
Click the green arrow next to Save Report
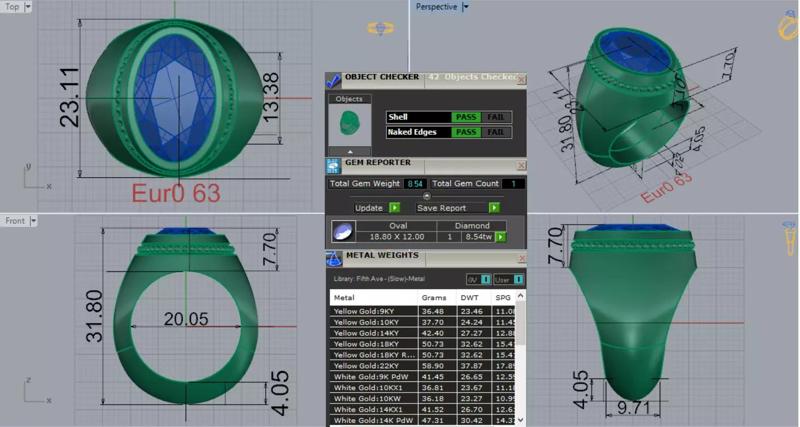pos(494,208)
